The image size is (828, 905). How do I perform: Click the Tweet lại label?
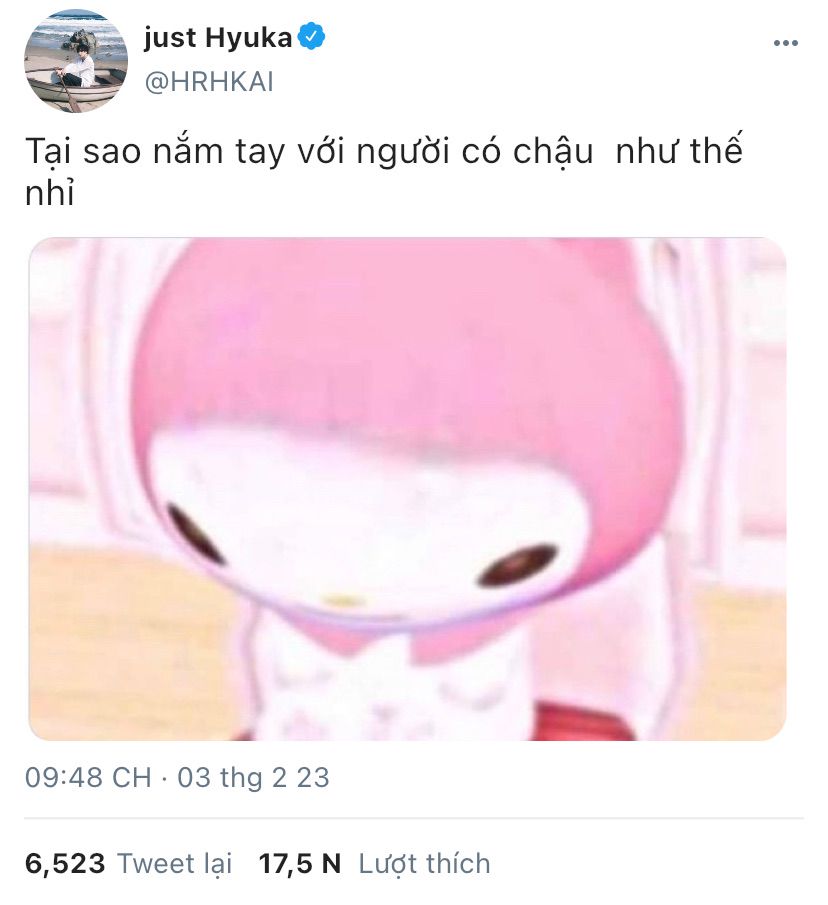point(175,863)
